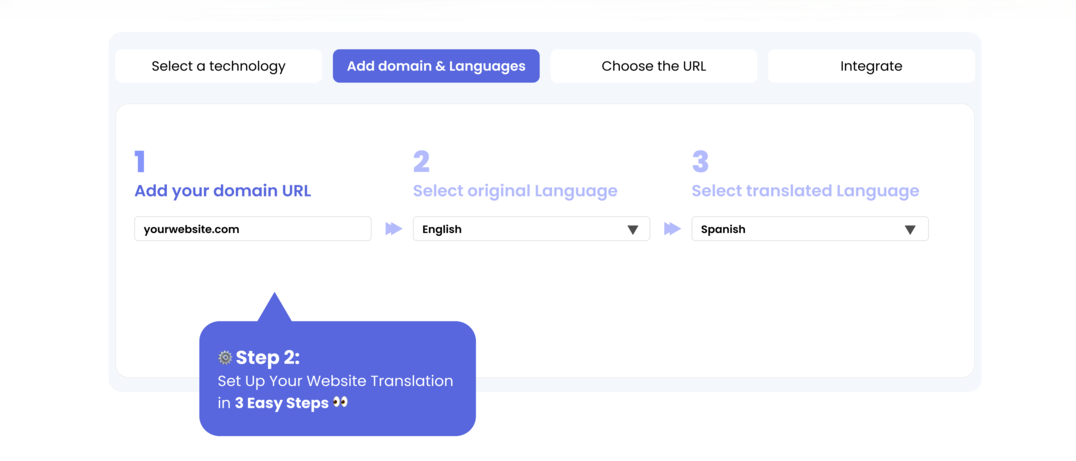The width and height of the screenshot is (1076, 461).
Task: Click the dropdown arrow next to Spanish
Action: [910, 230]
